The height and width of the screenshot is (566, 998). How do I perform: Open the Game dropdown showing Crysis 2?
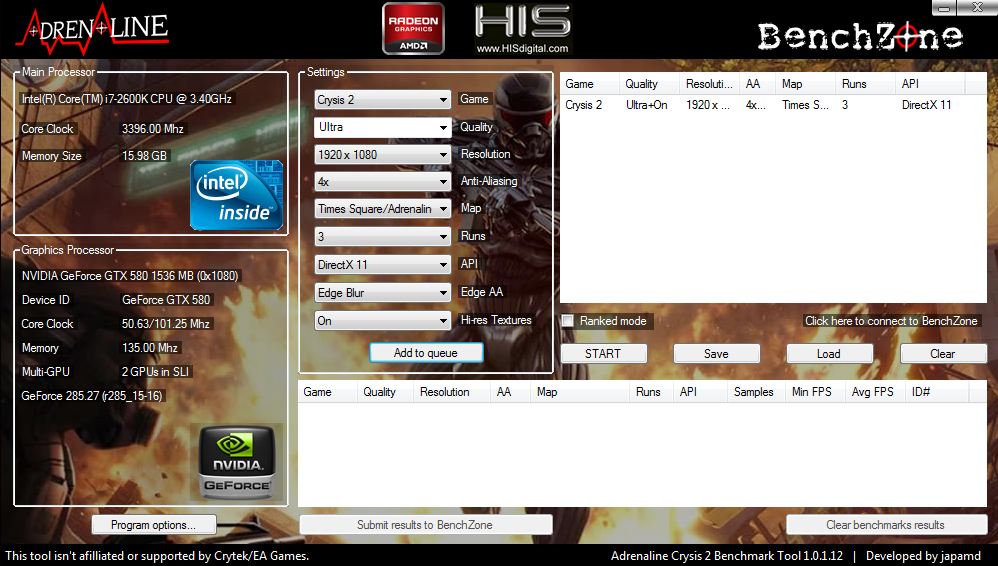[383, 100]
